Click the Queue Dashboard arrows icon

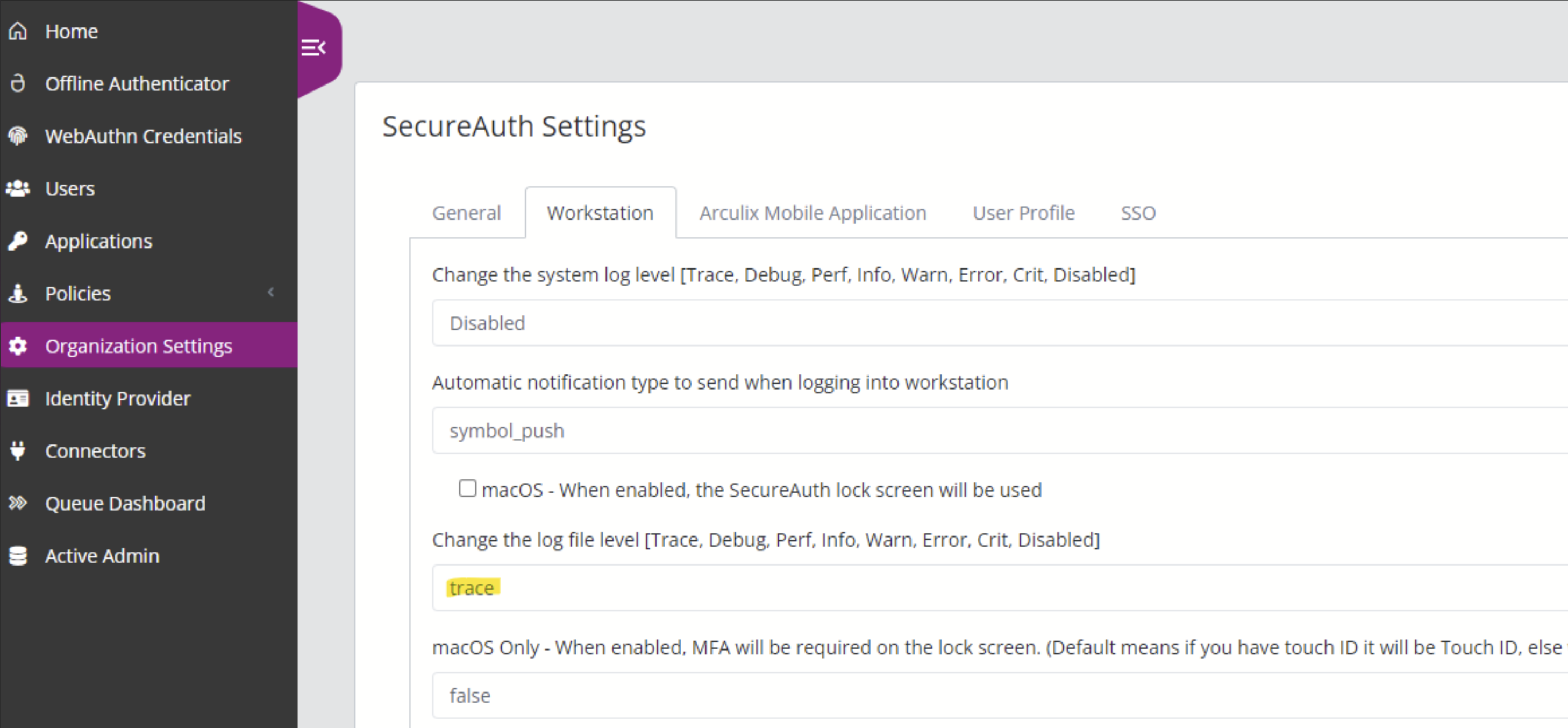coord(18,503)
